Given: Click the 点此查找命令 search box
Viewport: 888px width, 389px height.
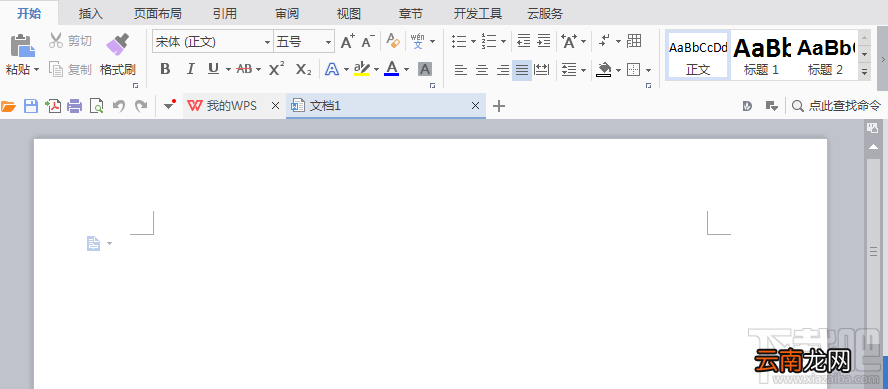Looking at the screenshot, I should 836,105.
